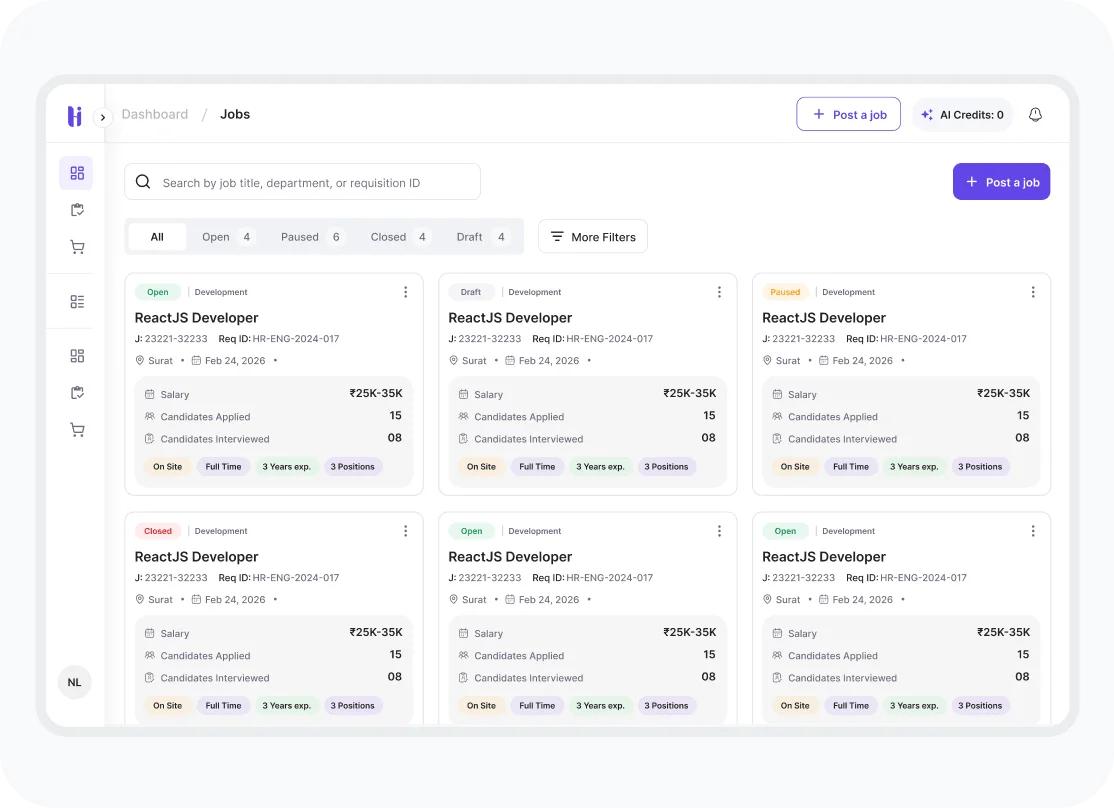Image resolution: width=1114 pixels, height=808 pixels.
Task: Click the purple Post a job button
Action: (1001, 181)
